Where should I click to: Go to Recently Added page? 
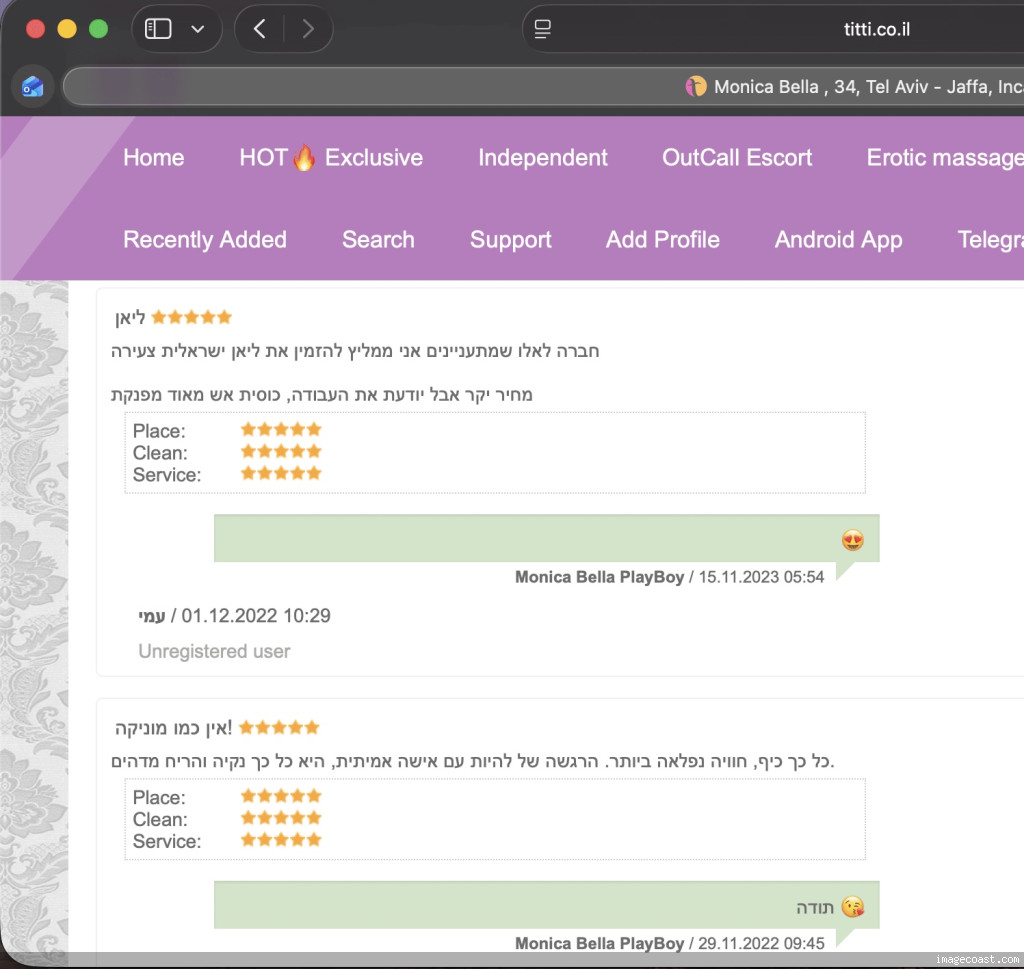click(204, 240)
